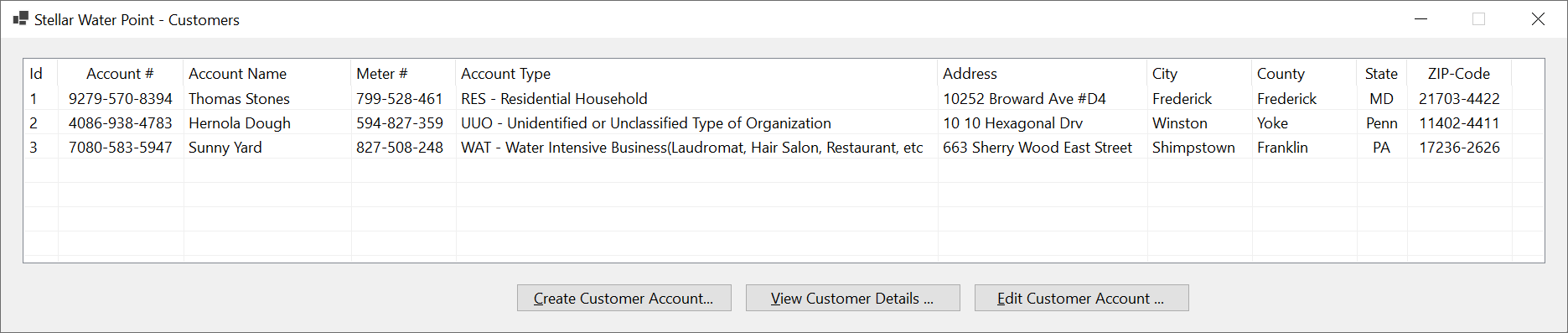This screenshot has height=333, width=1568.
Task: Click ZIP code 11402-4411
Action: 1459,122
